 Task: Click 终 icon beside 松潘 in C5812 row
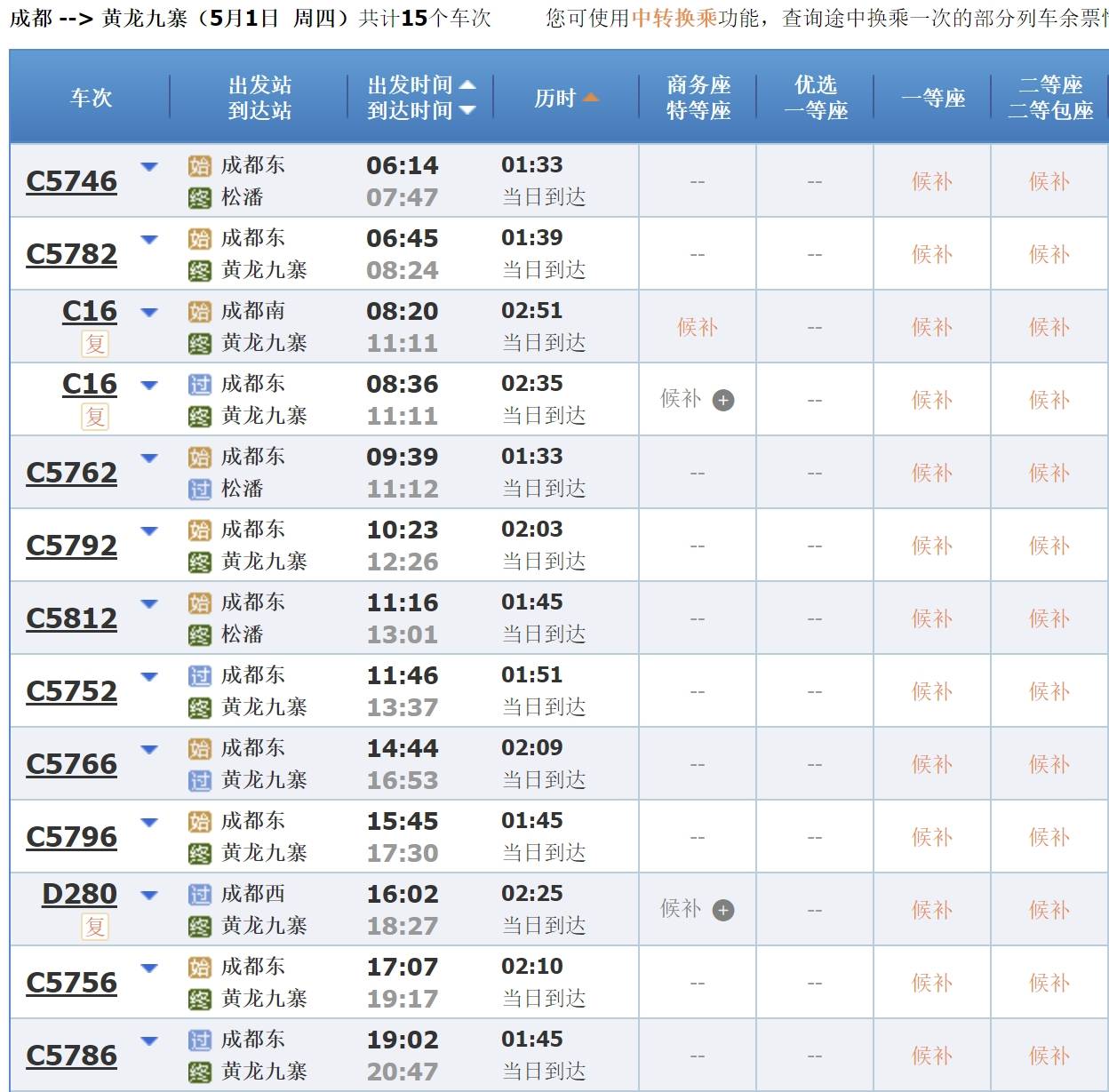tap(200, 635)
